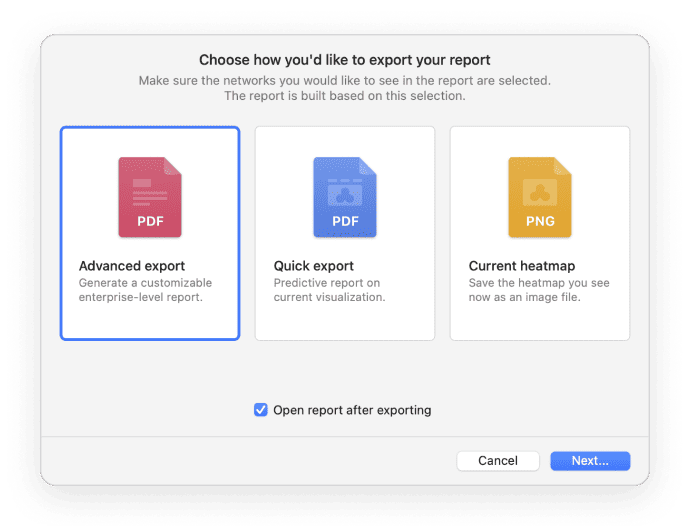690x526 pixels.
Task: Click 'Predictive report on current visualization' description
Action: pos(330,290)
